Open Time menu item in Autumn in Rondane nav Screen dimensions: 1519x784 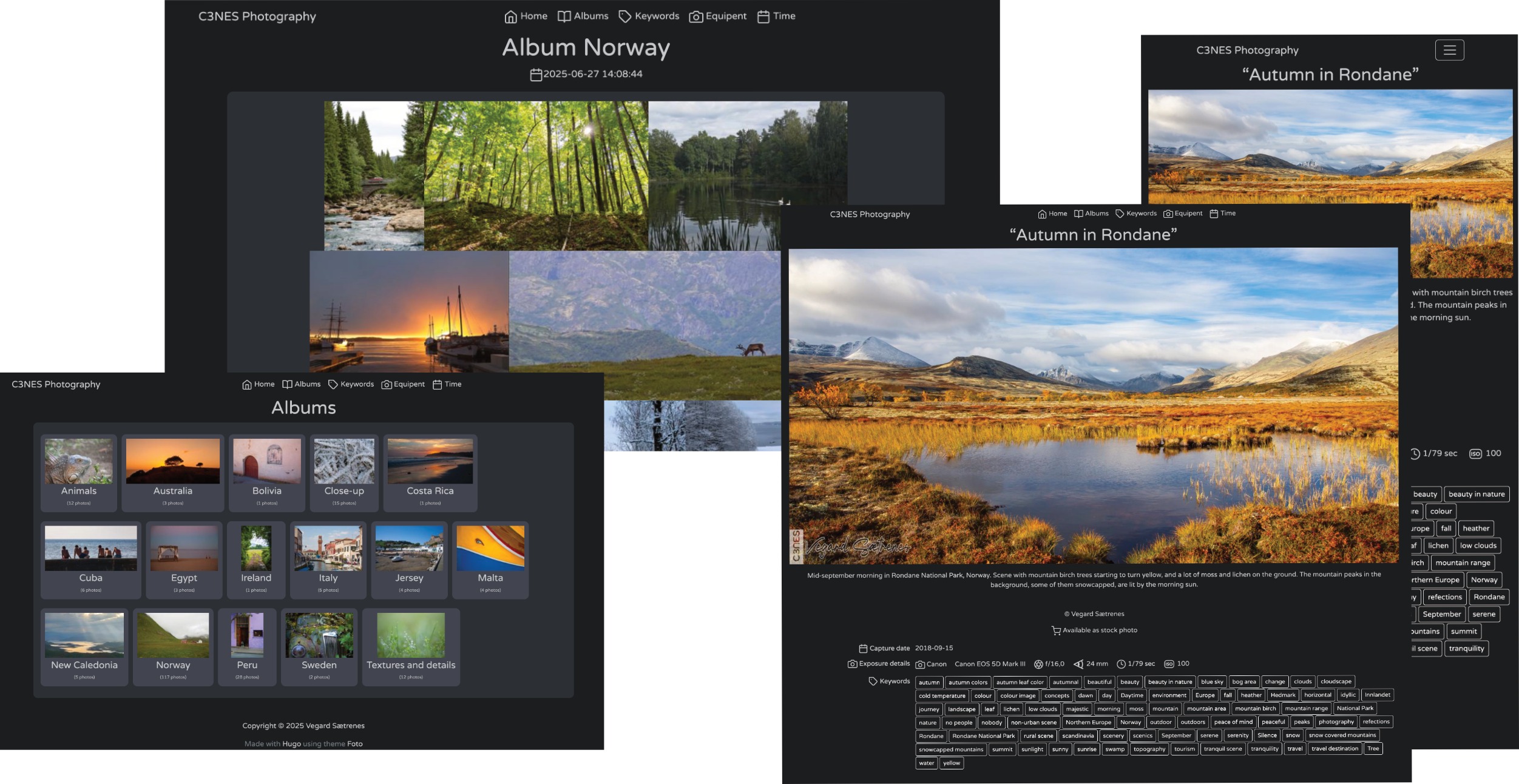click(x=1222, y=214)
